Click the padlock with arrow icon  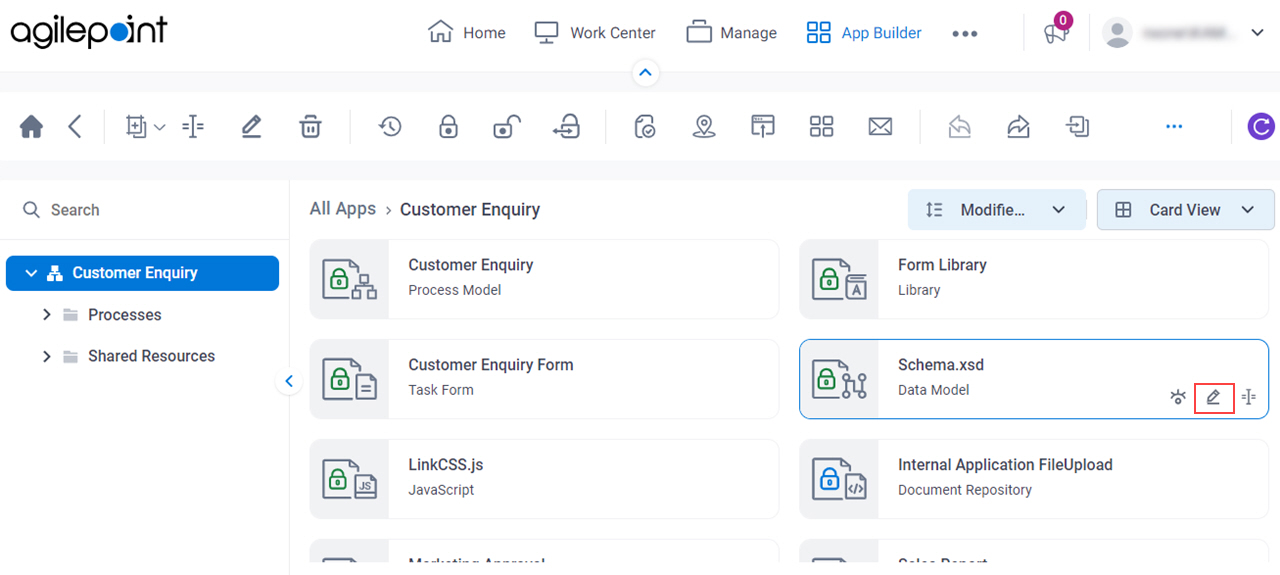point(566,127)
